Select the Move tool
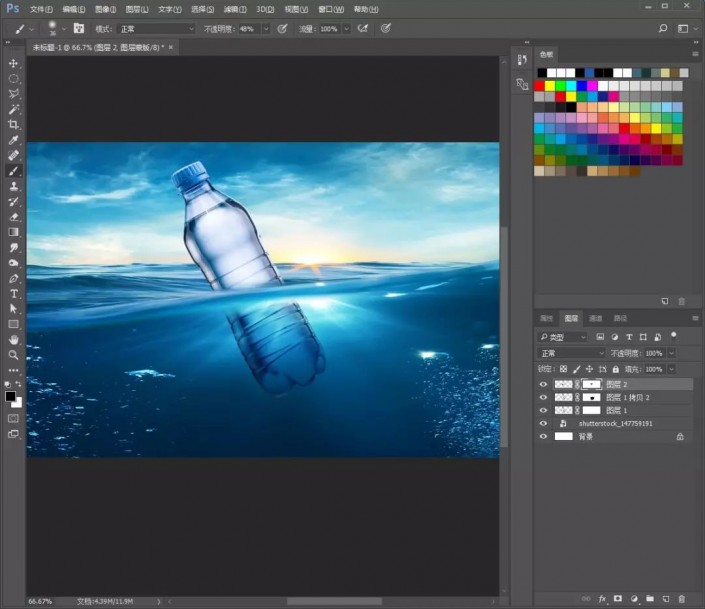This screenshot has height=609, width=705. (x=13, y=63)
